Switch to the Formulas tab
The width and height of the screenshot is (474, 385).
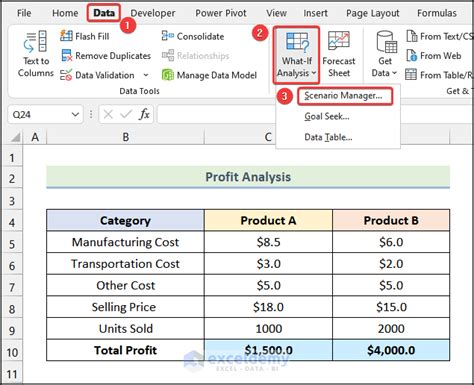437,13
